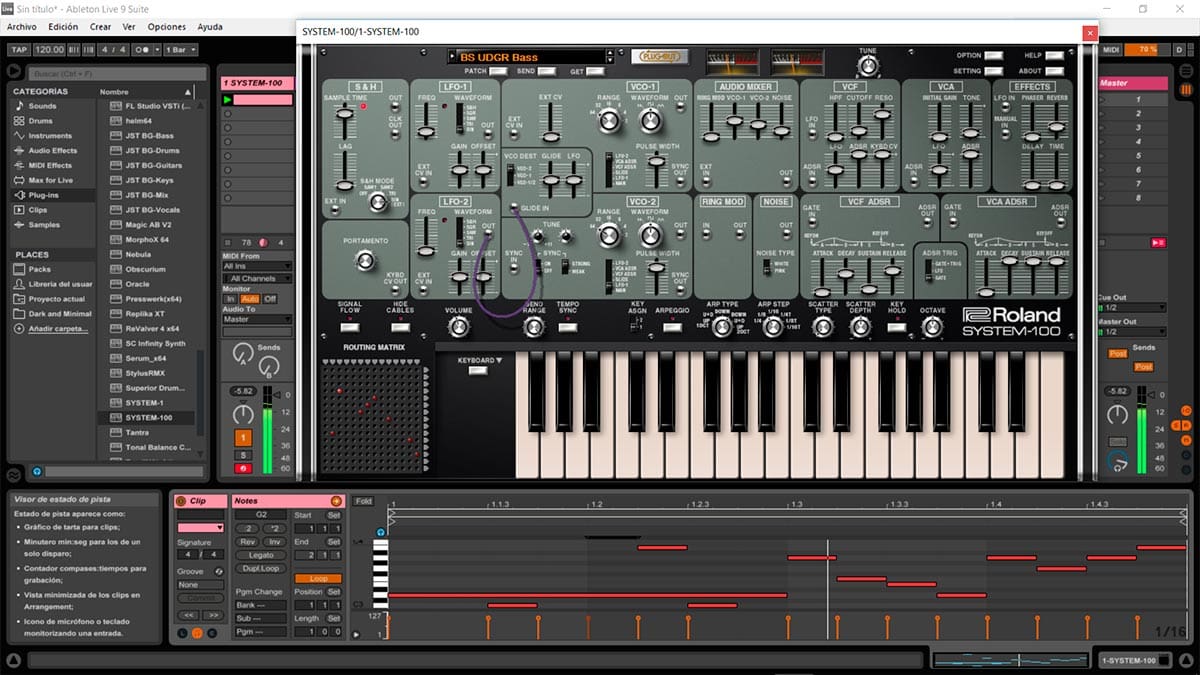Toggle SIGNAL FLOW switch
Screen dimensions: 1200x675
tap(350, 325)
